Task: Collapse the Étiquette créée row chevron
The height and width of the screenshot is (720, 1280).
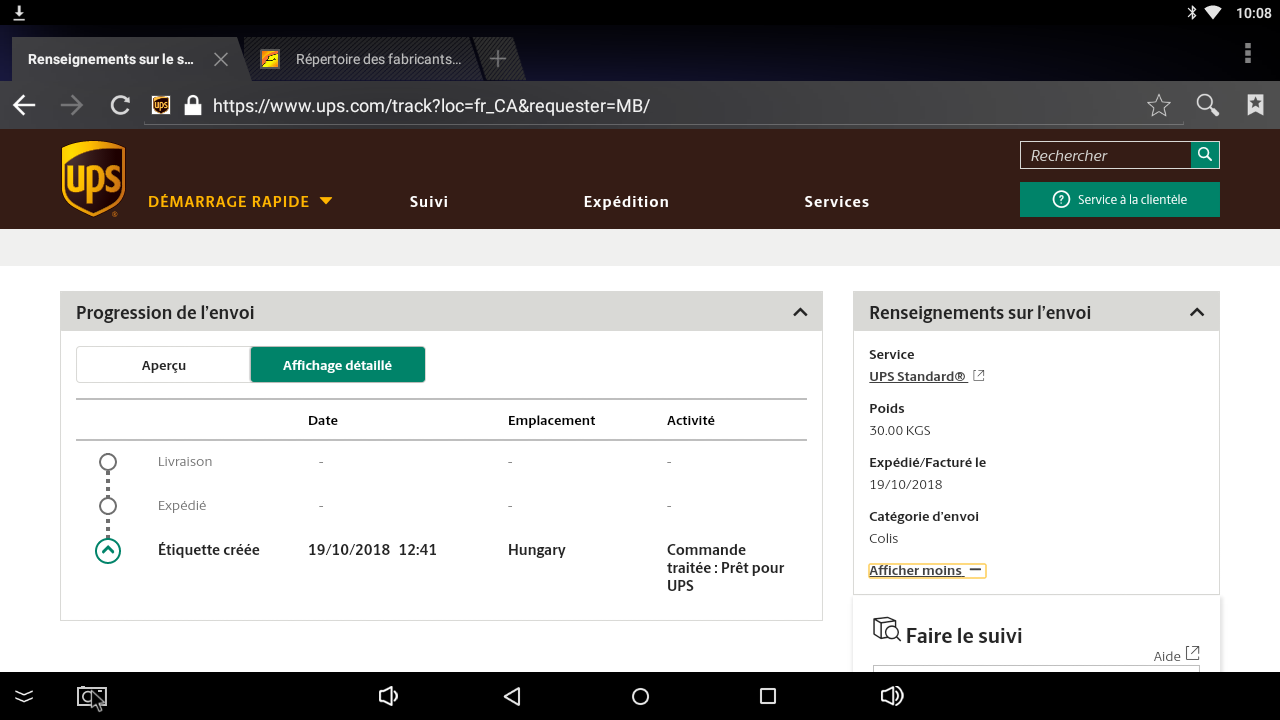Action: click(108, 550)
